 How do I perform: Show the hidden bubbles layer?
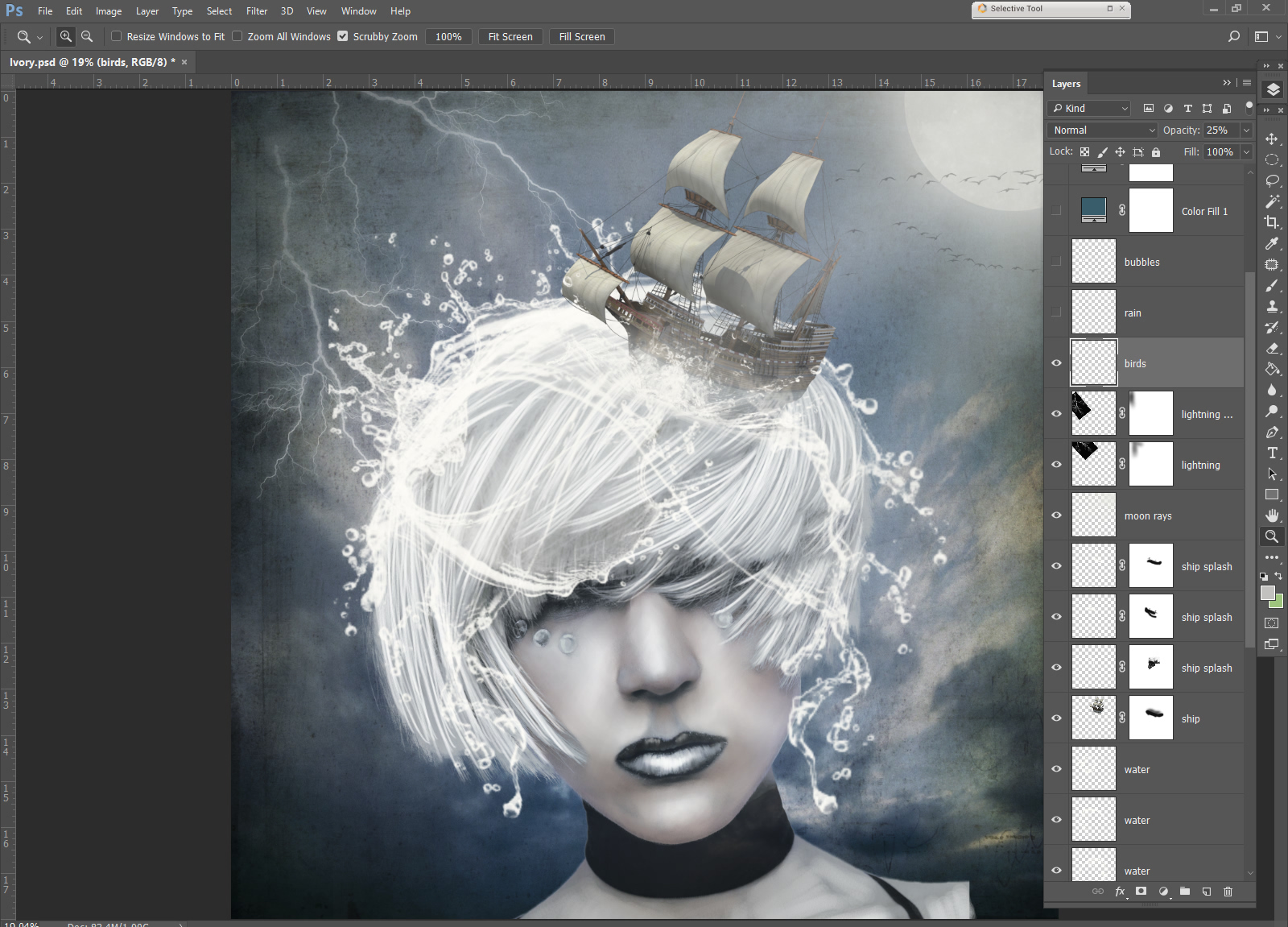pyautogui.click(x=1056, y=262)
